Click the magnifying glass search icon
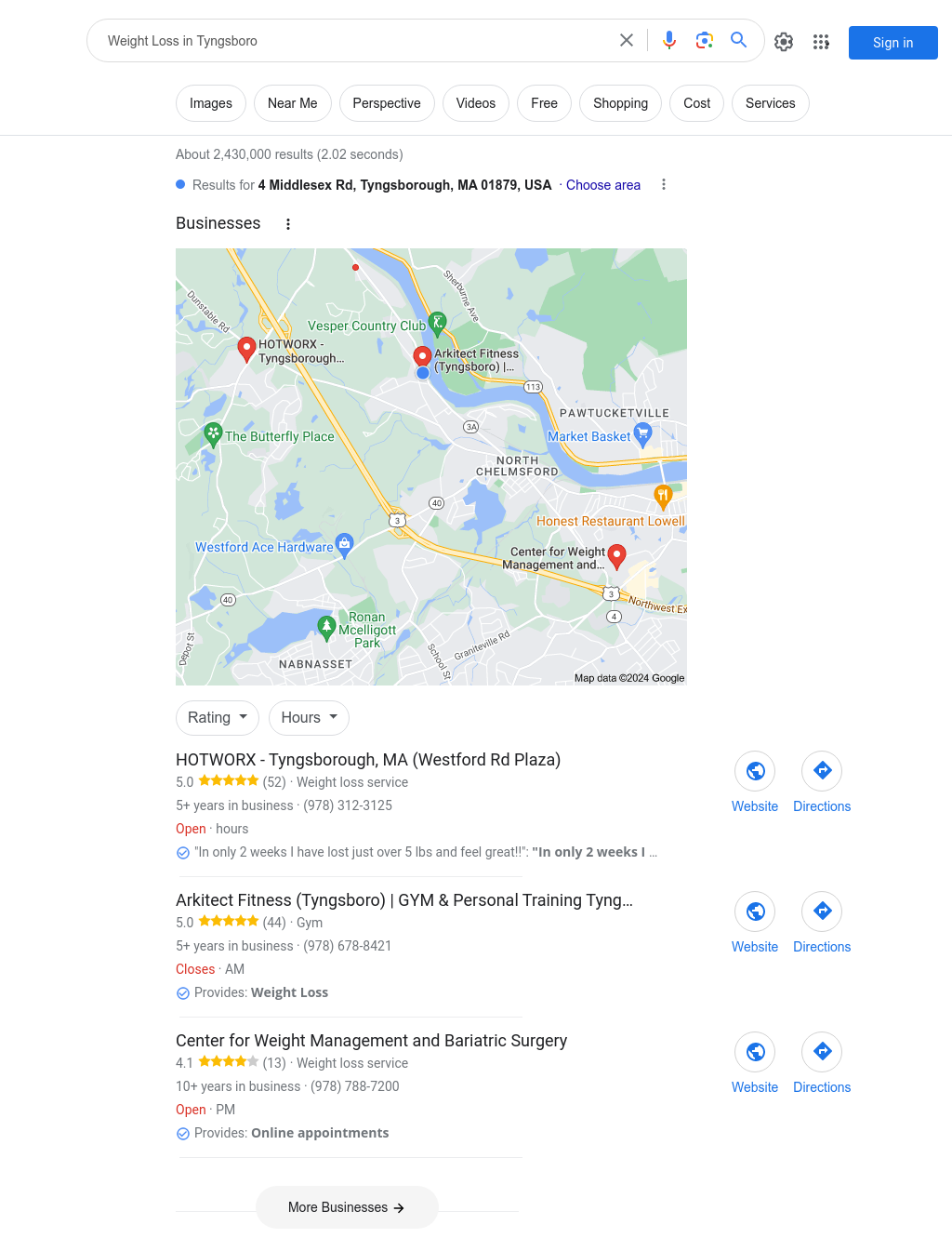This screenshot has width=952, height=1251. [739, 40]
